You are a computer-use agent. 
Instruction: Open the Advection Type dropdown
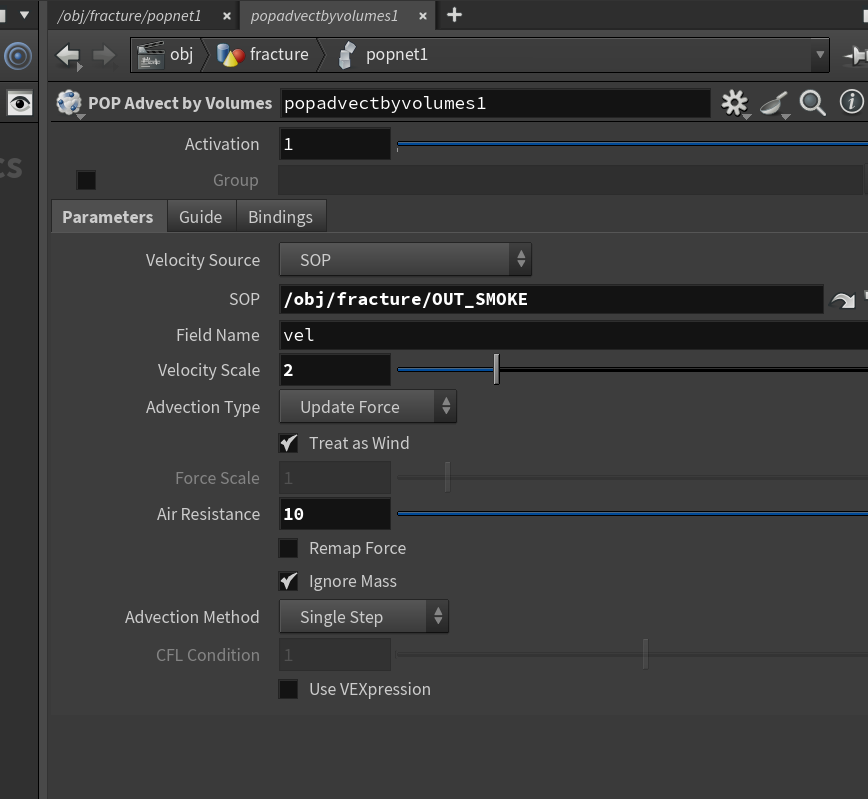pyautogui.click(x=368, y=407)
